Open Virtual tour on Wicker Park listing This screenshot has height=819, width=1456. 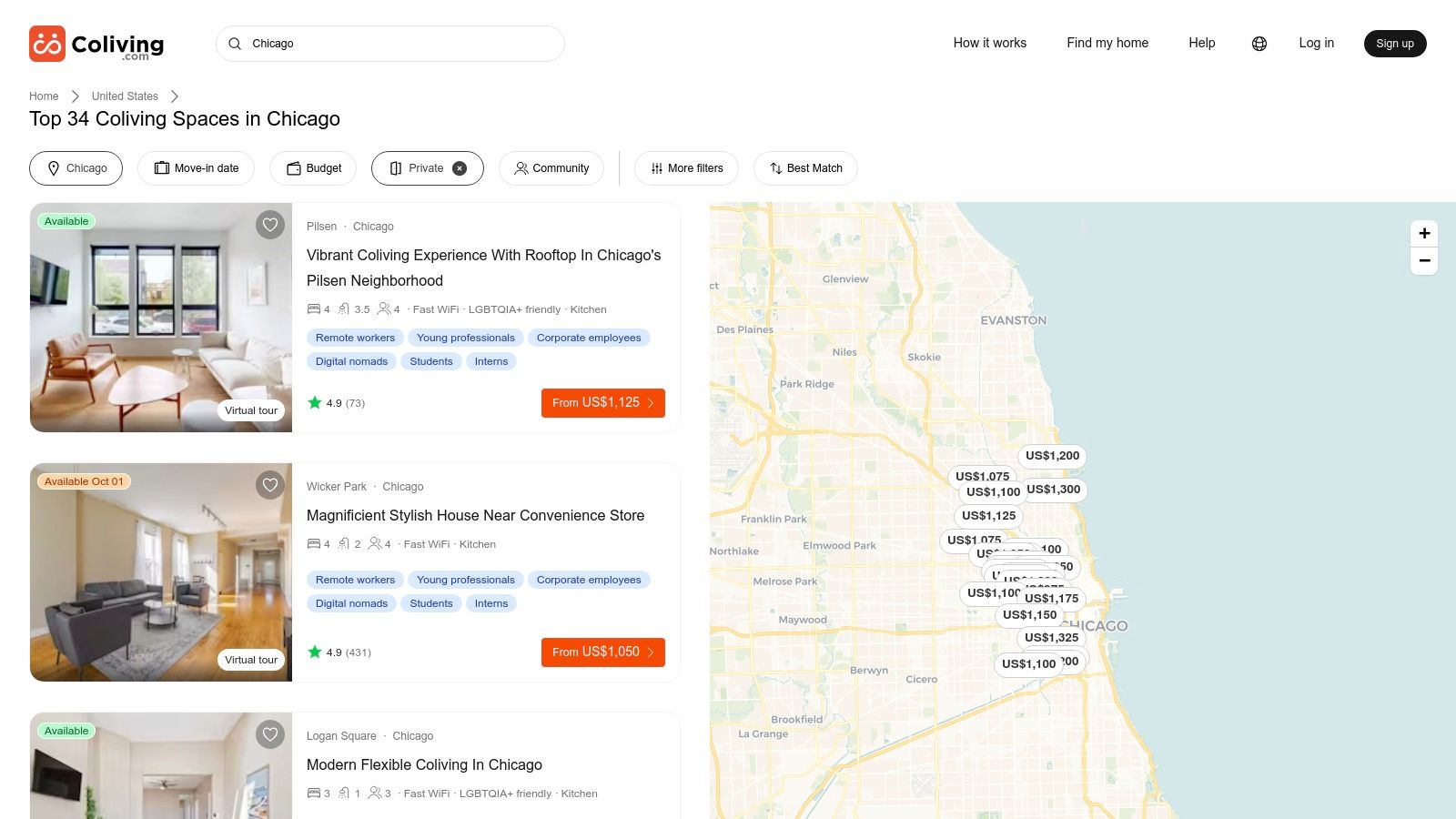coord(251,660)
